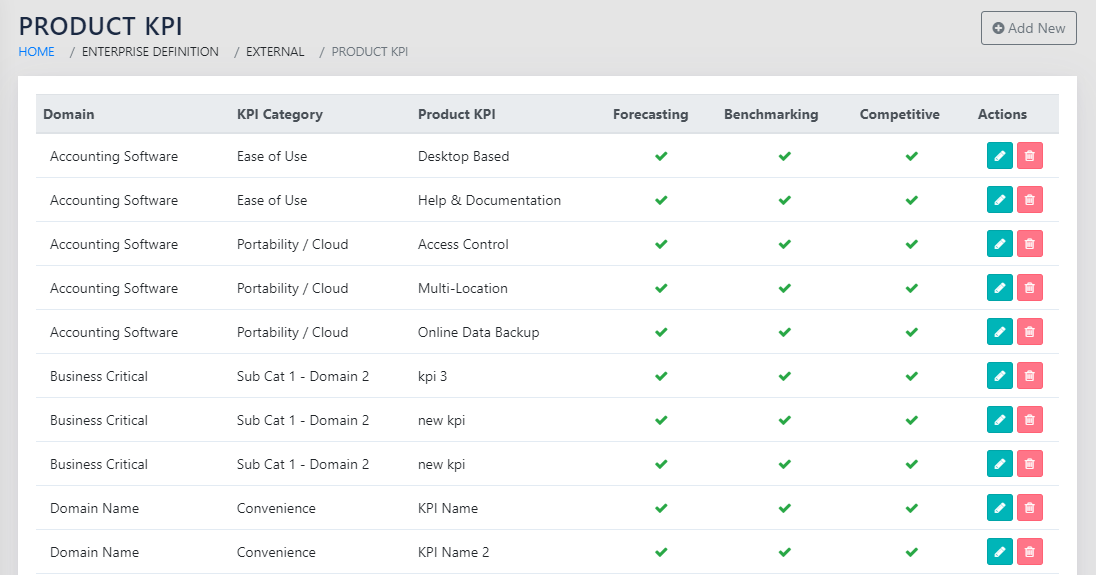Click the Product KPI column header

(x=456, y=114)
